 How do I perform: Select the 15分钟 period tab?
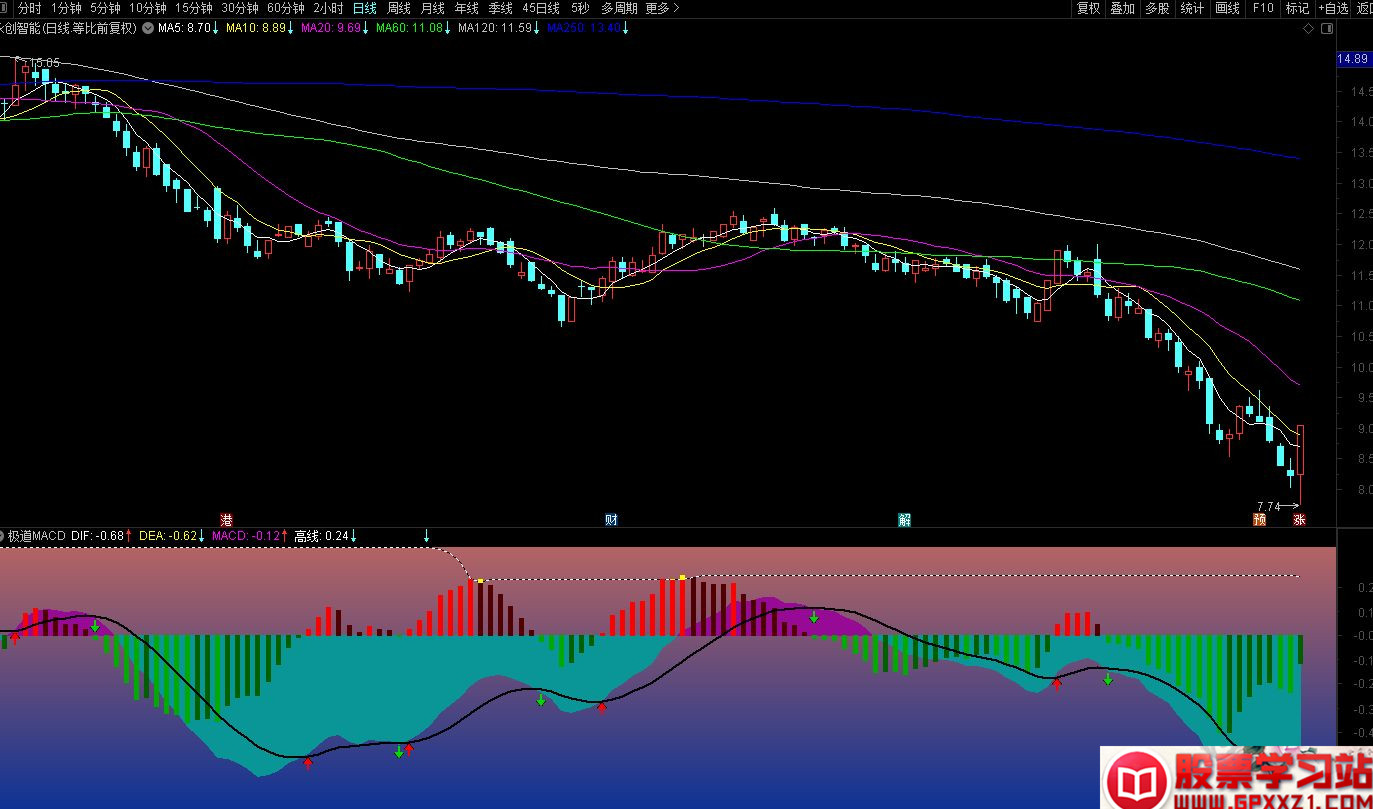193,8
